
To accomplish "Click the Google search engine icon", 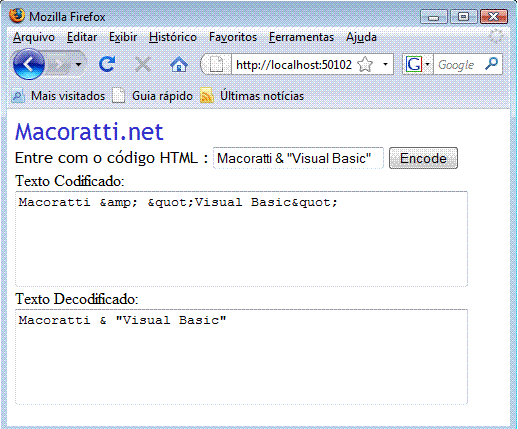I will click(x=414, y=64).
